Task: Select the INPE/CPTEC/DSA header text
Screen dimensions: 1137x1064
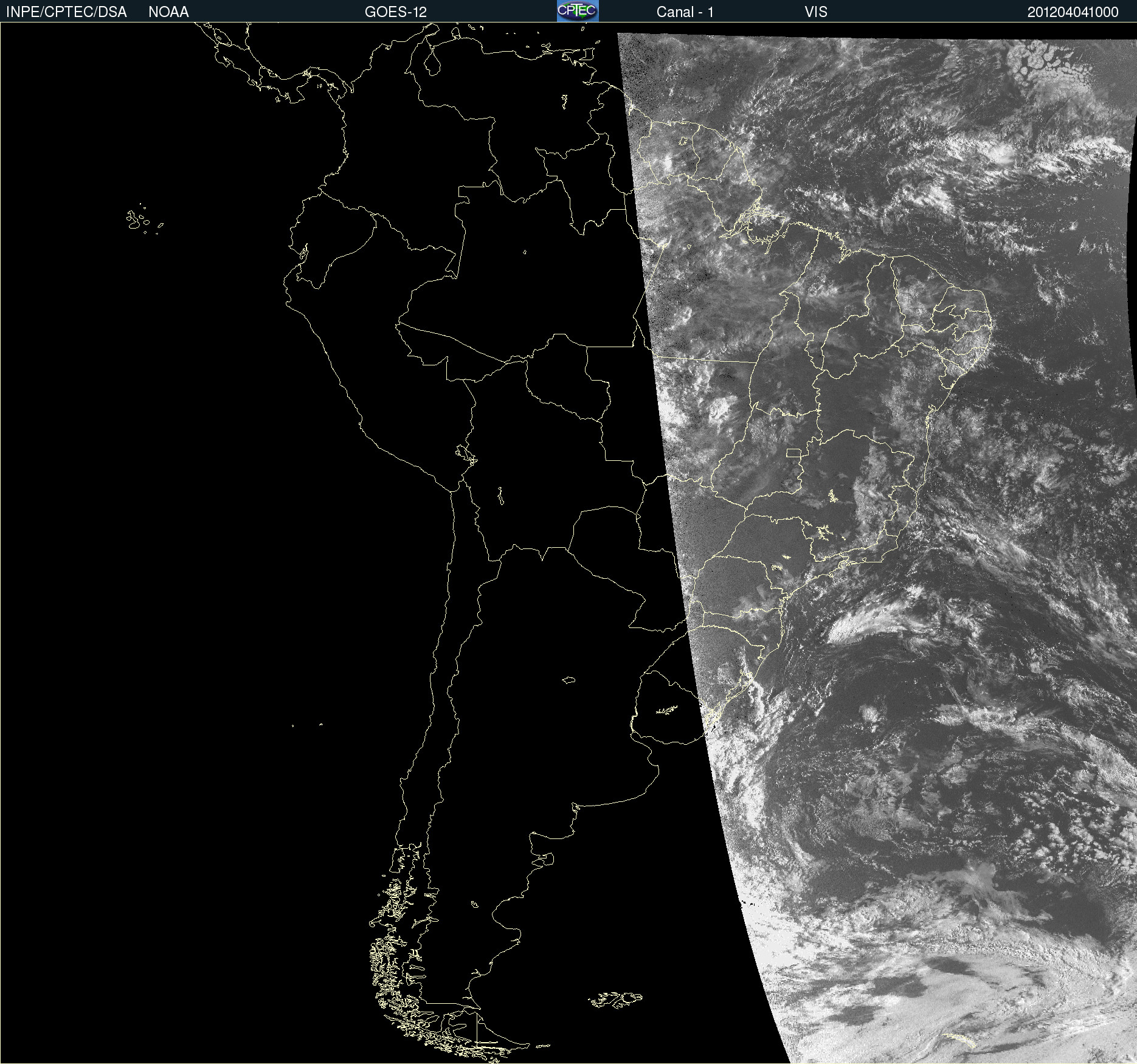Action: tap(66, 12)
